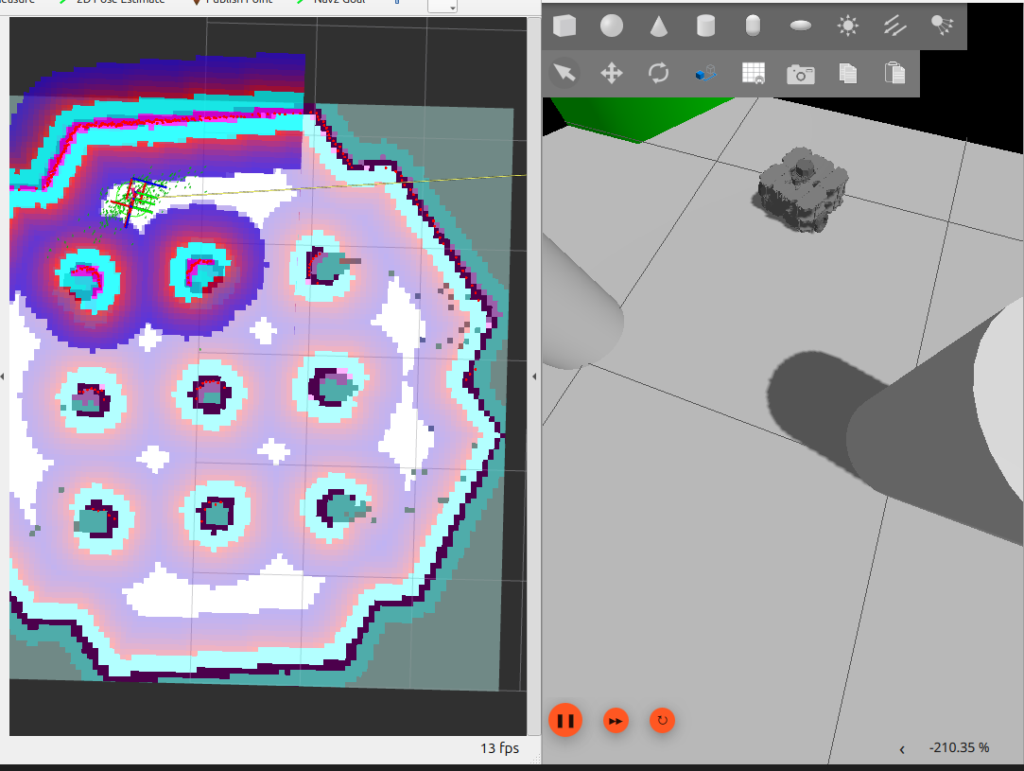The height and width of the screenshot is (771, 1024).
Task: Add a cylinder primitive
Action: 706,26
